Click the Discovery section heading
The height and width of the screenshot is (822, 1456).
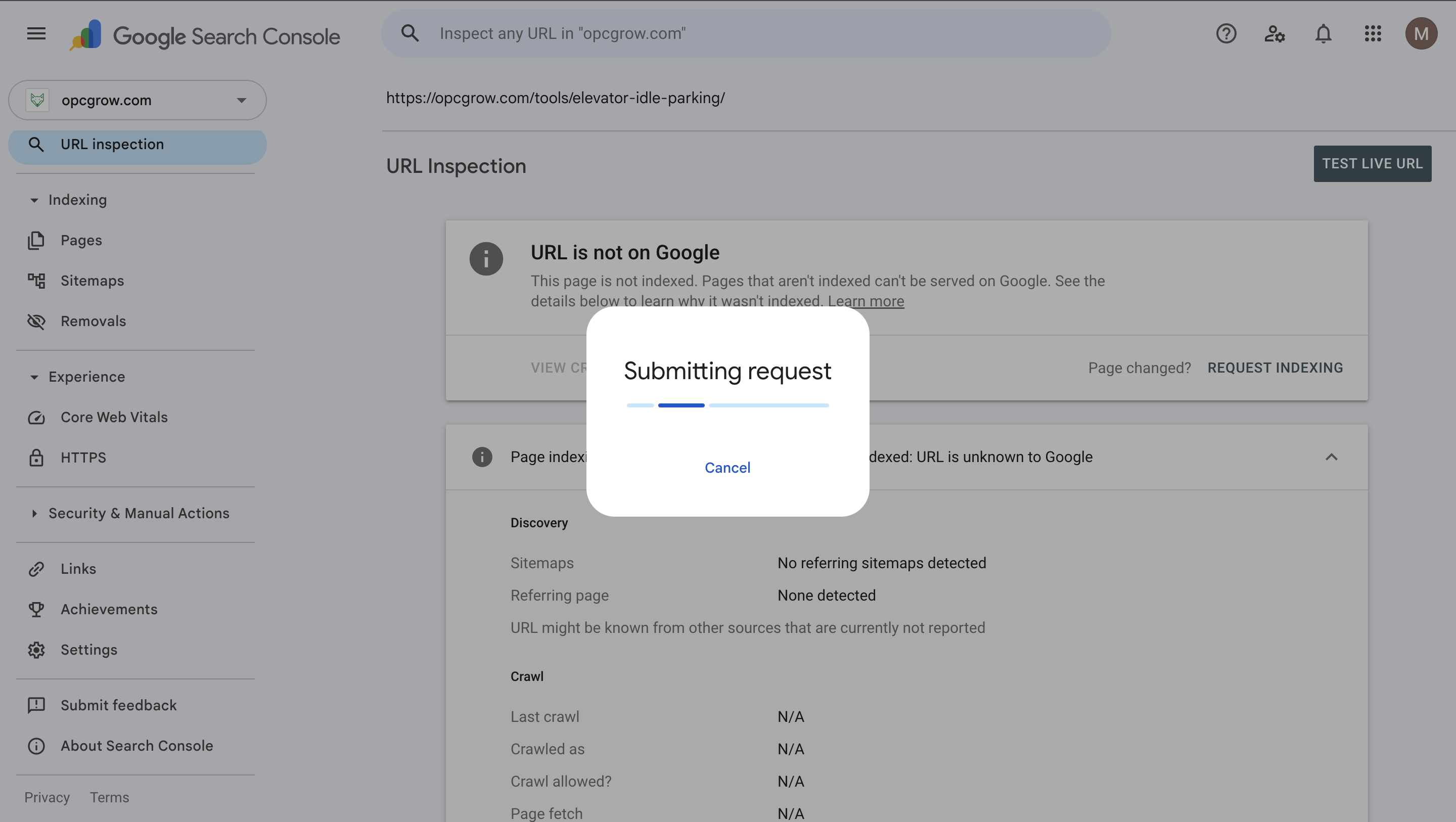point(539,523)
